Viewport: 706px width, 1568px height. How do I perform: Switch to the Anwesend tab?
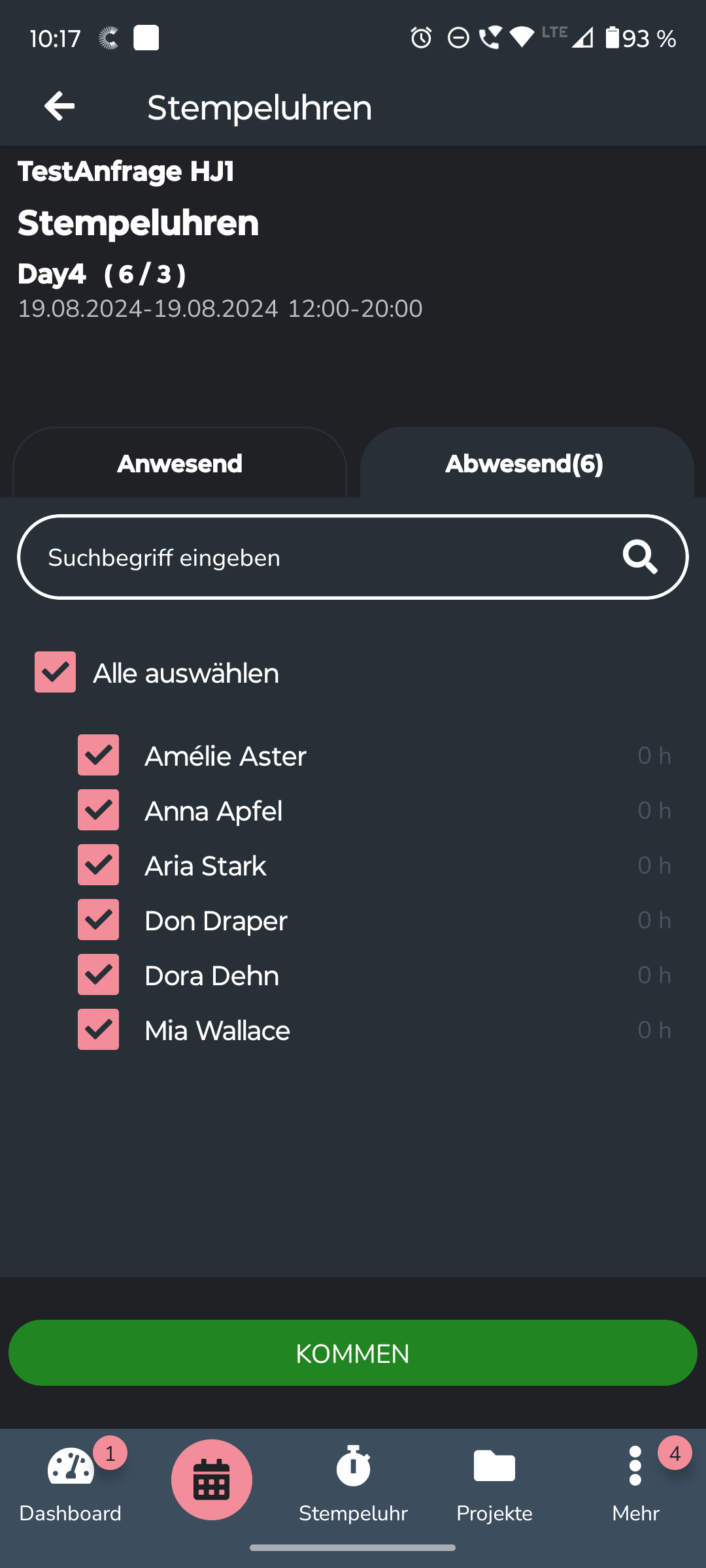point(180,464)
